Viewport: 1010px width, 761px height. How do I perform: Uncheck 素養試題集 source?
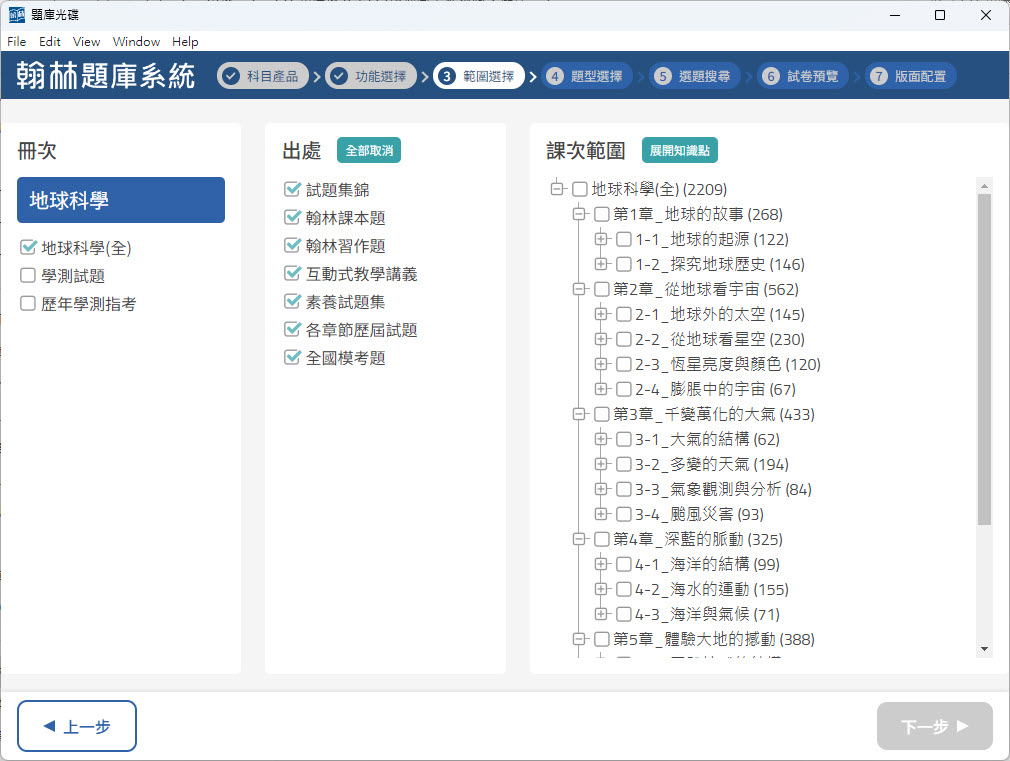pos(292,301)
